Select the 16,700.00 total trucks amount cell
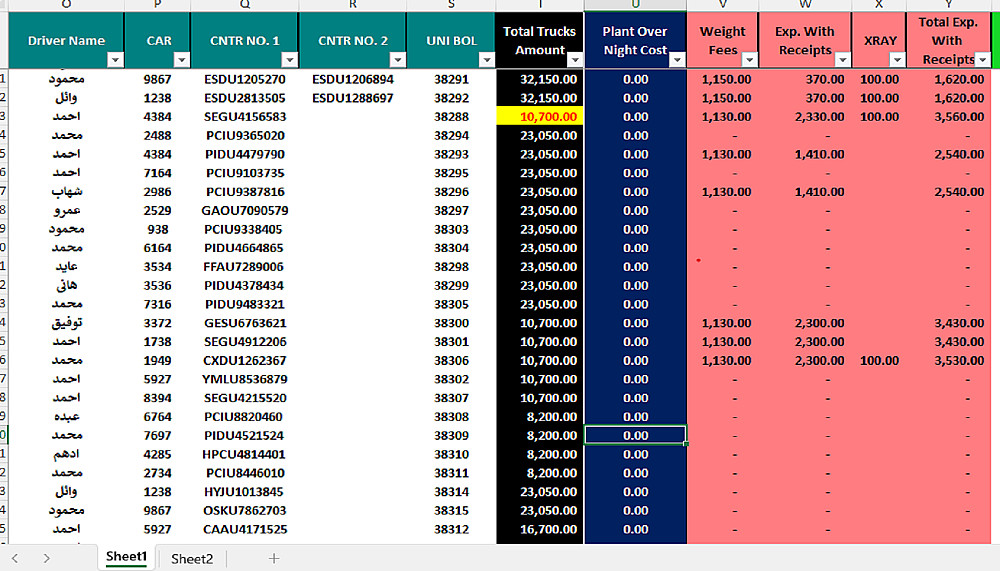 [540, 529]
